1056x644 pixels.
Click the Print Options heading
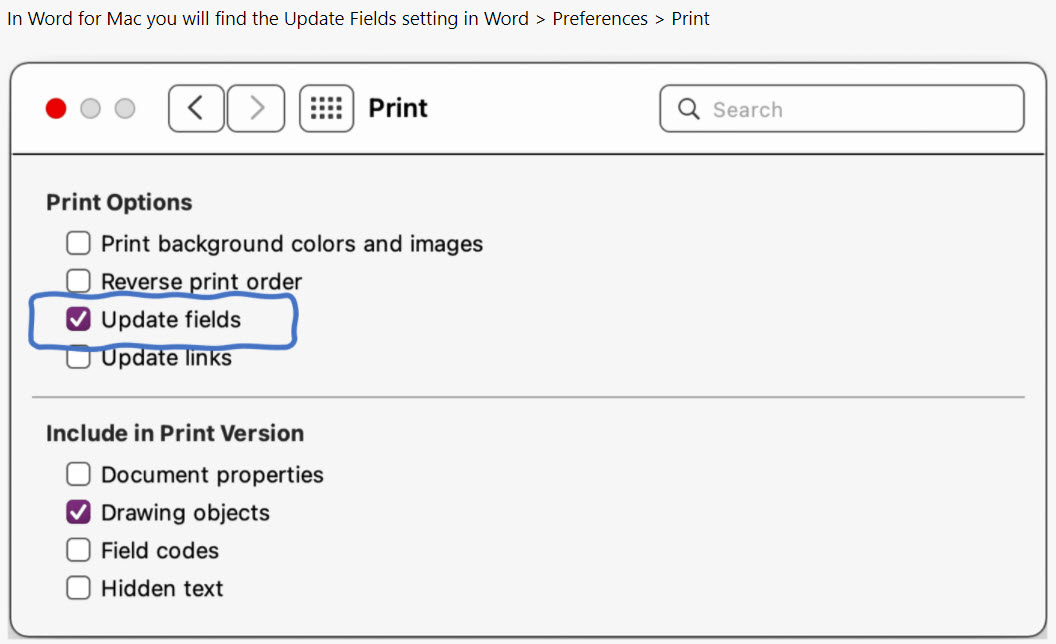pos(119,202)
